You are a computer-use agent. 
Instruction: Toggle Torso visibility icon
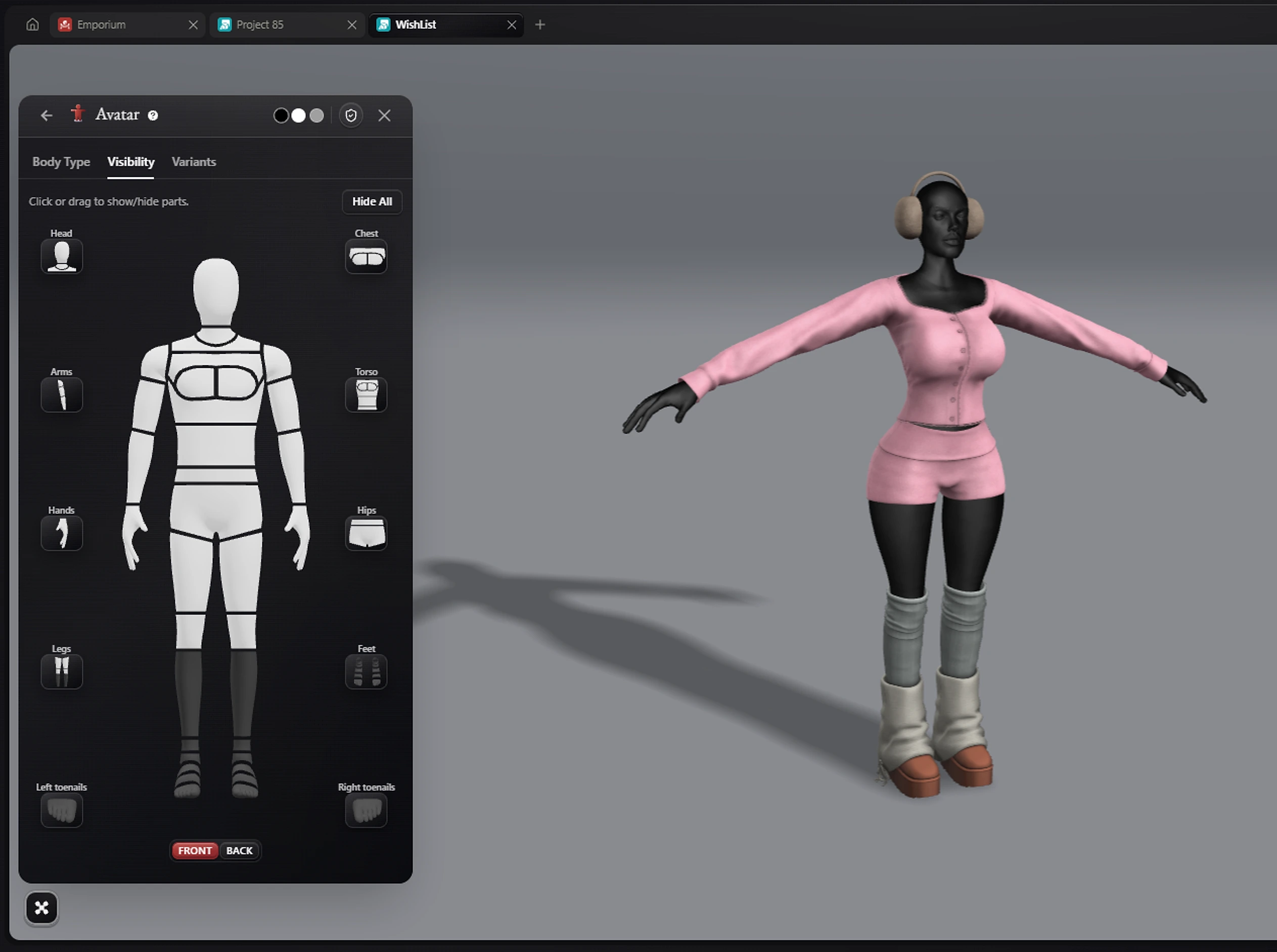click(366, 395)
